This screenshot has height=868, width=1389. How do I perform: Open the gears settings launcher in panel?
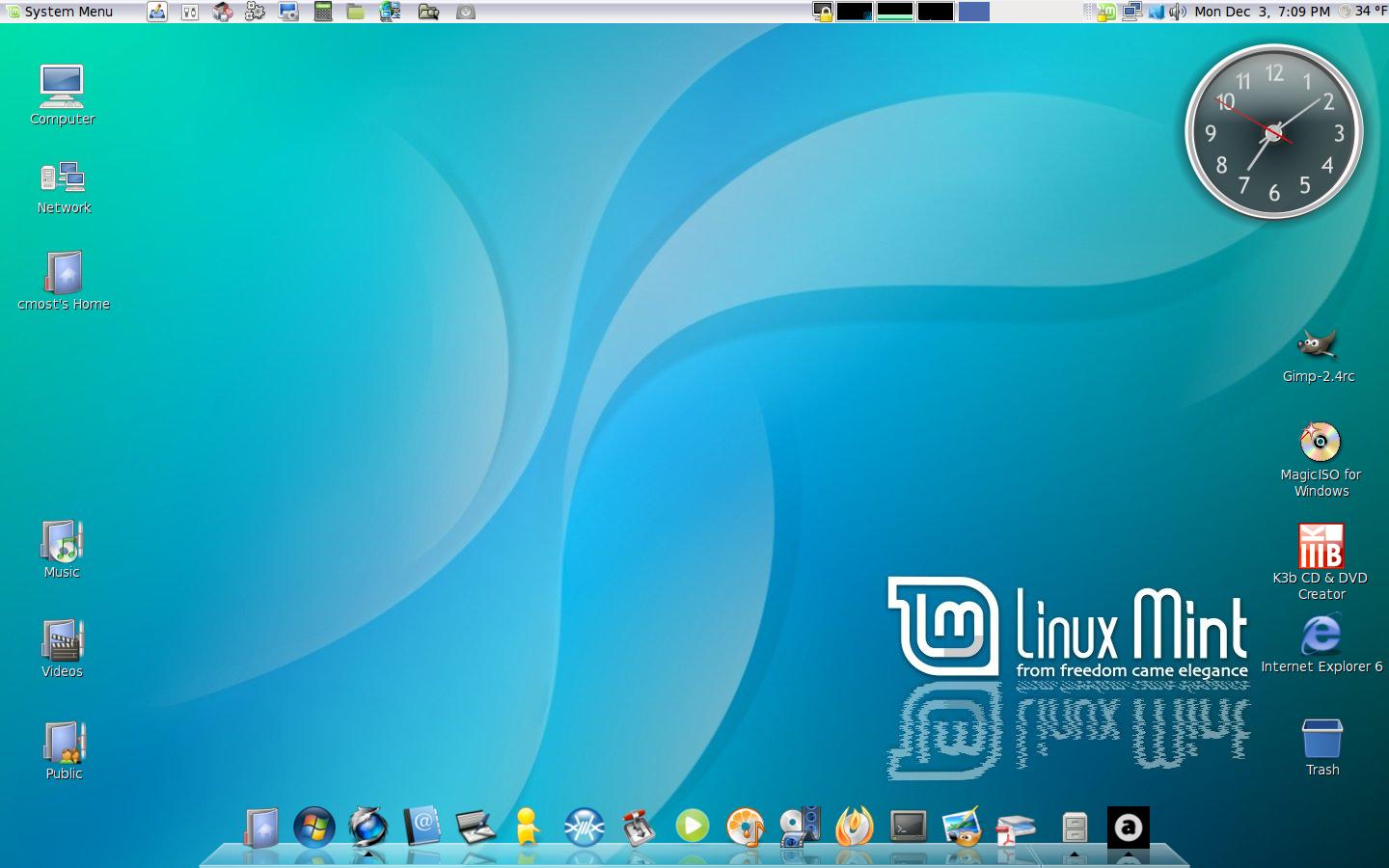coord(256,12)
